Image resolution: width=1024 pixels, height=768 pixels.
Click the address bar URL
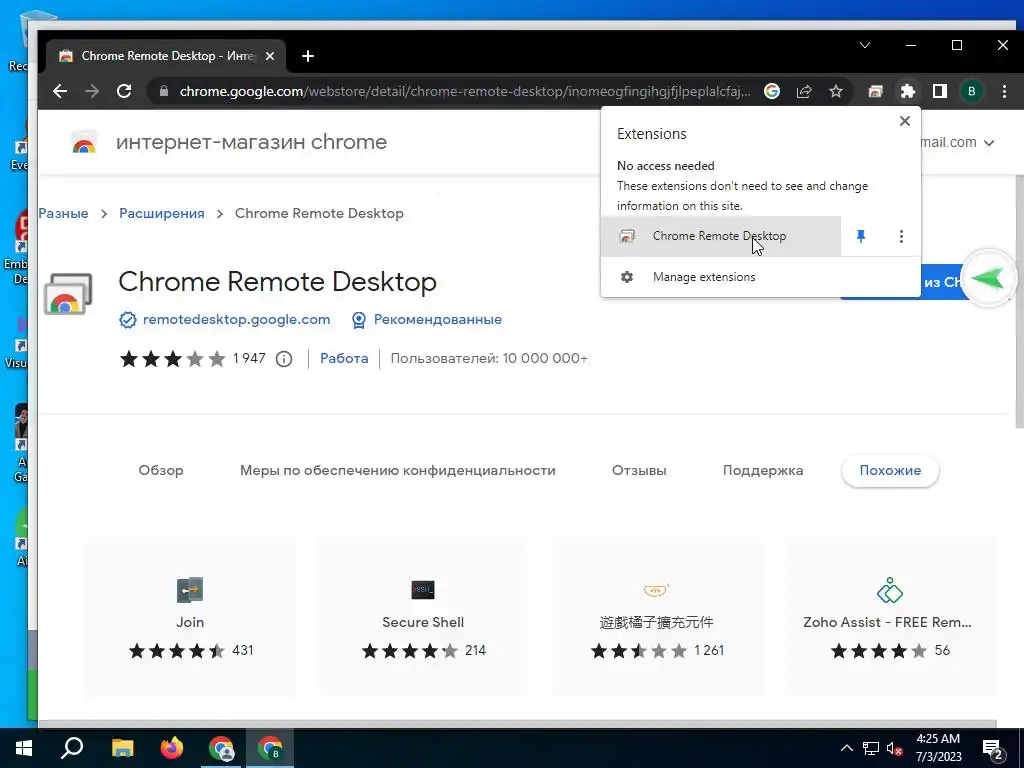[465, 91]
